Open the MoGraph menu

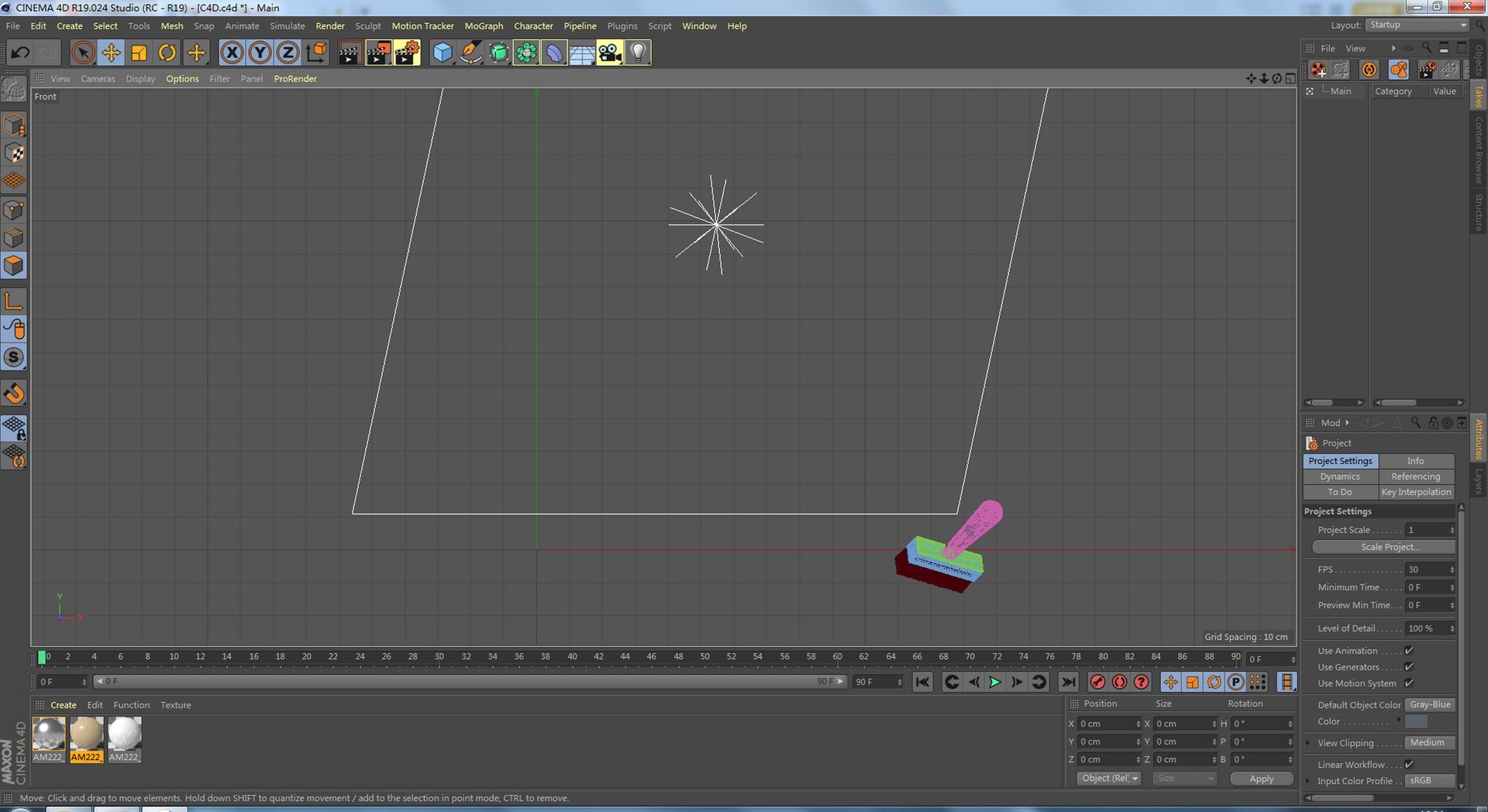[x=484, y=26]
